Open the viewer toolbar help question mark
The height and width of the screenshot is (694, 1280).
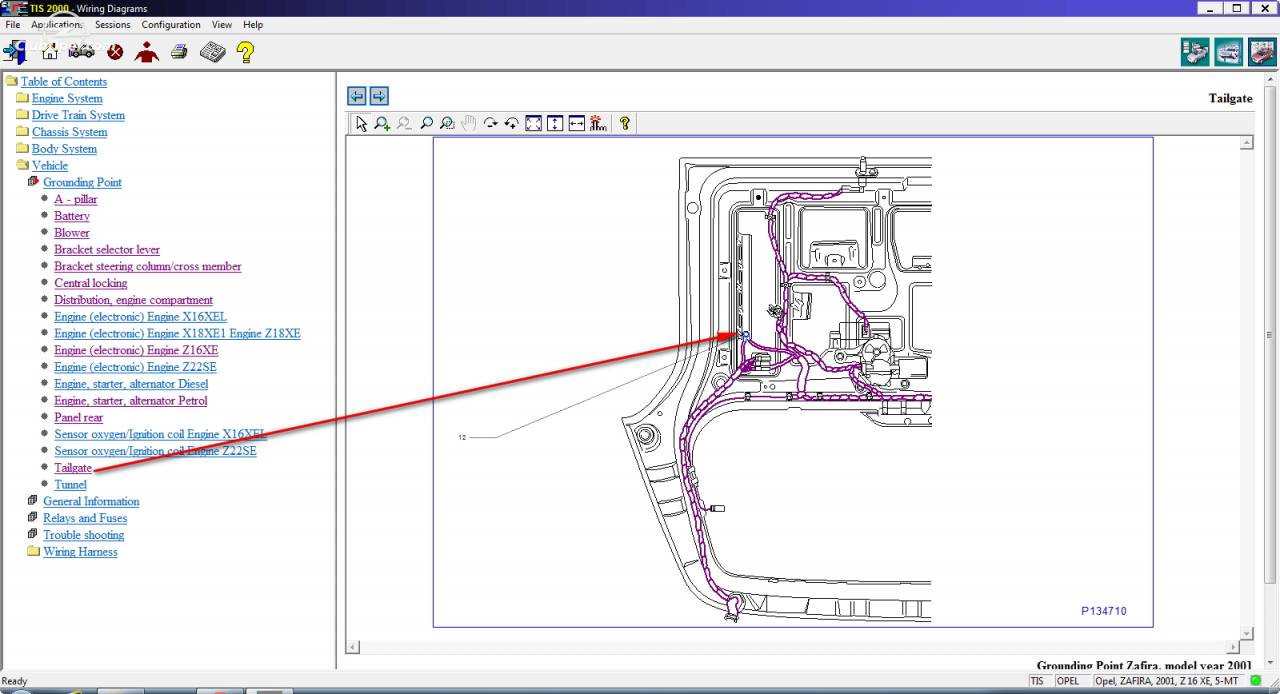(625, 123)
